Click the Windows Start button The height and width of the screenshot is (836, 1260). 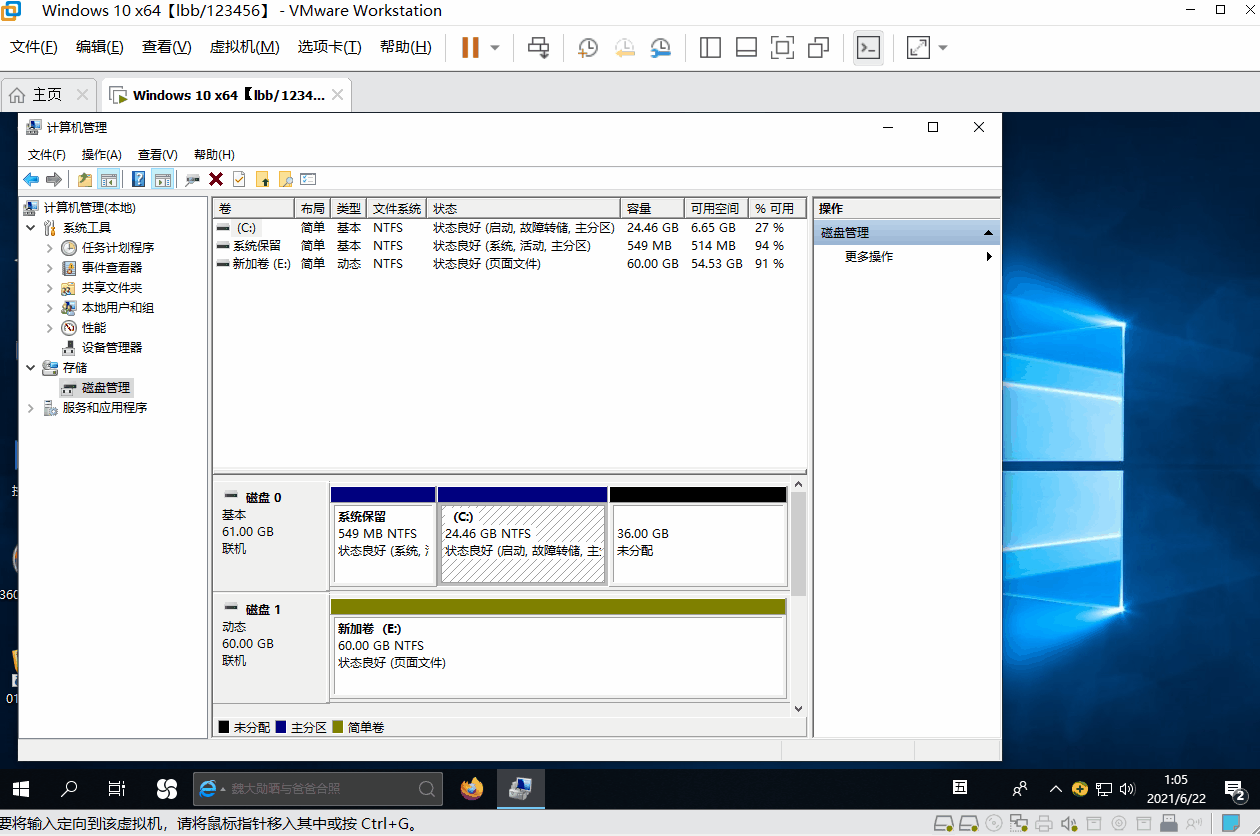[20, 789]
